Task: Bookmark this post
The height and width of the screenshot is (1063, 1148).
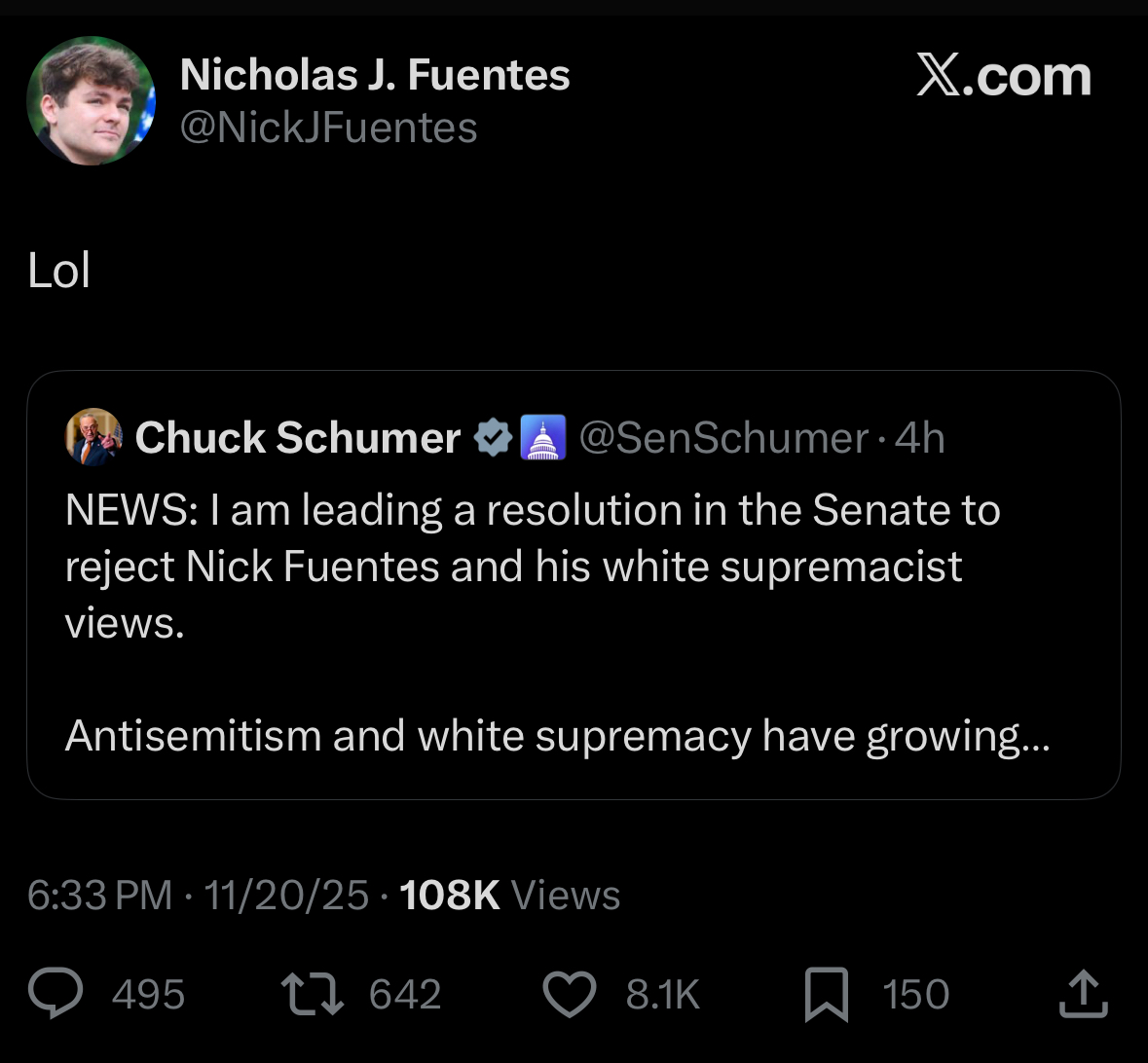Action: (826, 996)
